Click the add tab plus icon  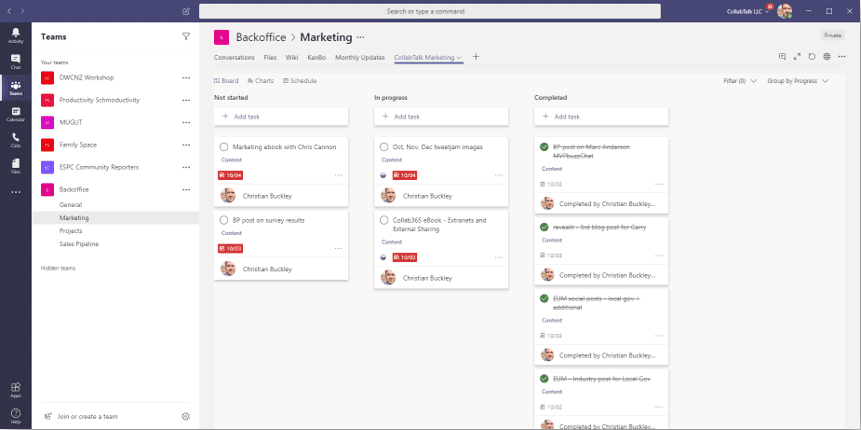click(476, 57)
